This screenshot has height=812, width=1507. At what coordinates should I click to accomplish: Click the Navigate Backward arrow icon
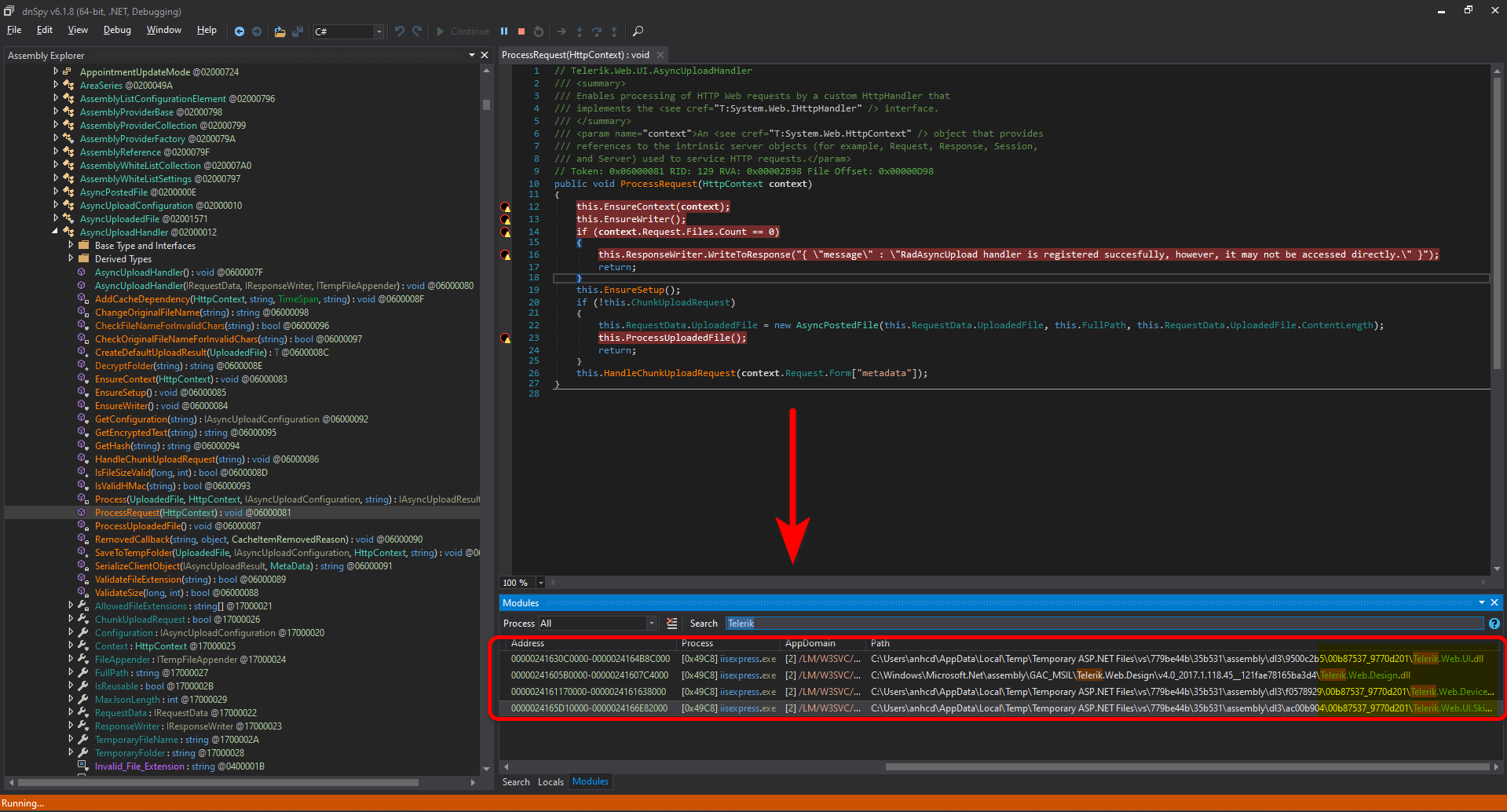coord(240,31)
